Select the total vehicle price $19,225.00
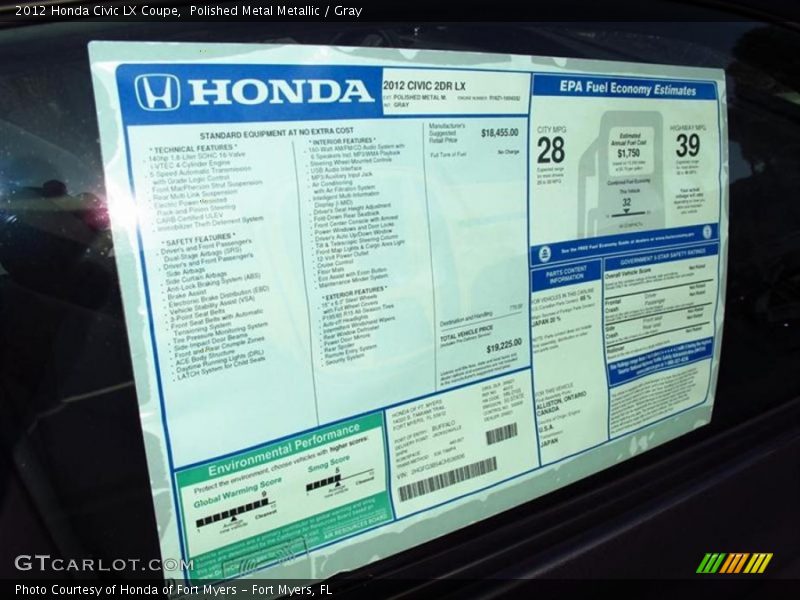The height and width of the screenshot is (600, 800). pos(504,348)
